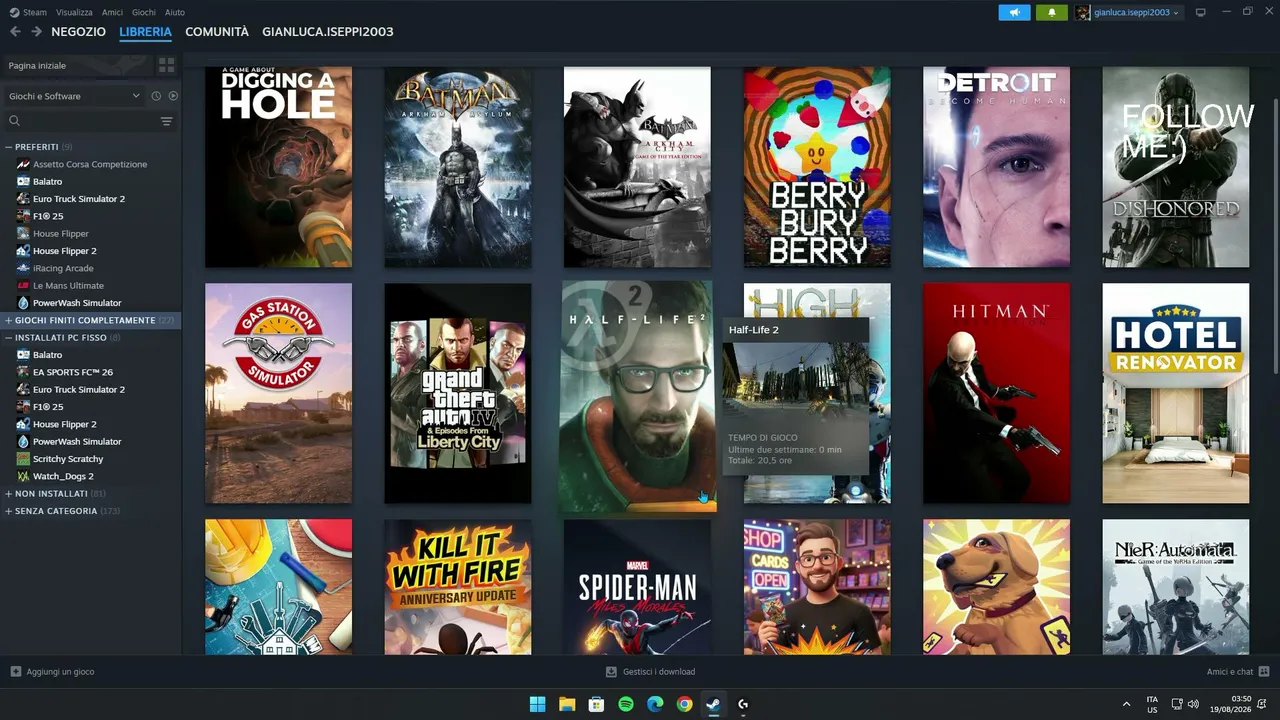Image resolution: width=1280 pixels, height=720 pixels.
Task: Open the gianluca.iseppi2003 account dropdown
Action: [1136, 12]
